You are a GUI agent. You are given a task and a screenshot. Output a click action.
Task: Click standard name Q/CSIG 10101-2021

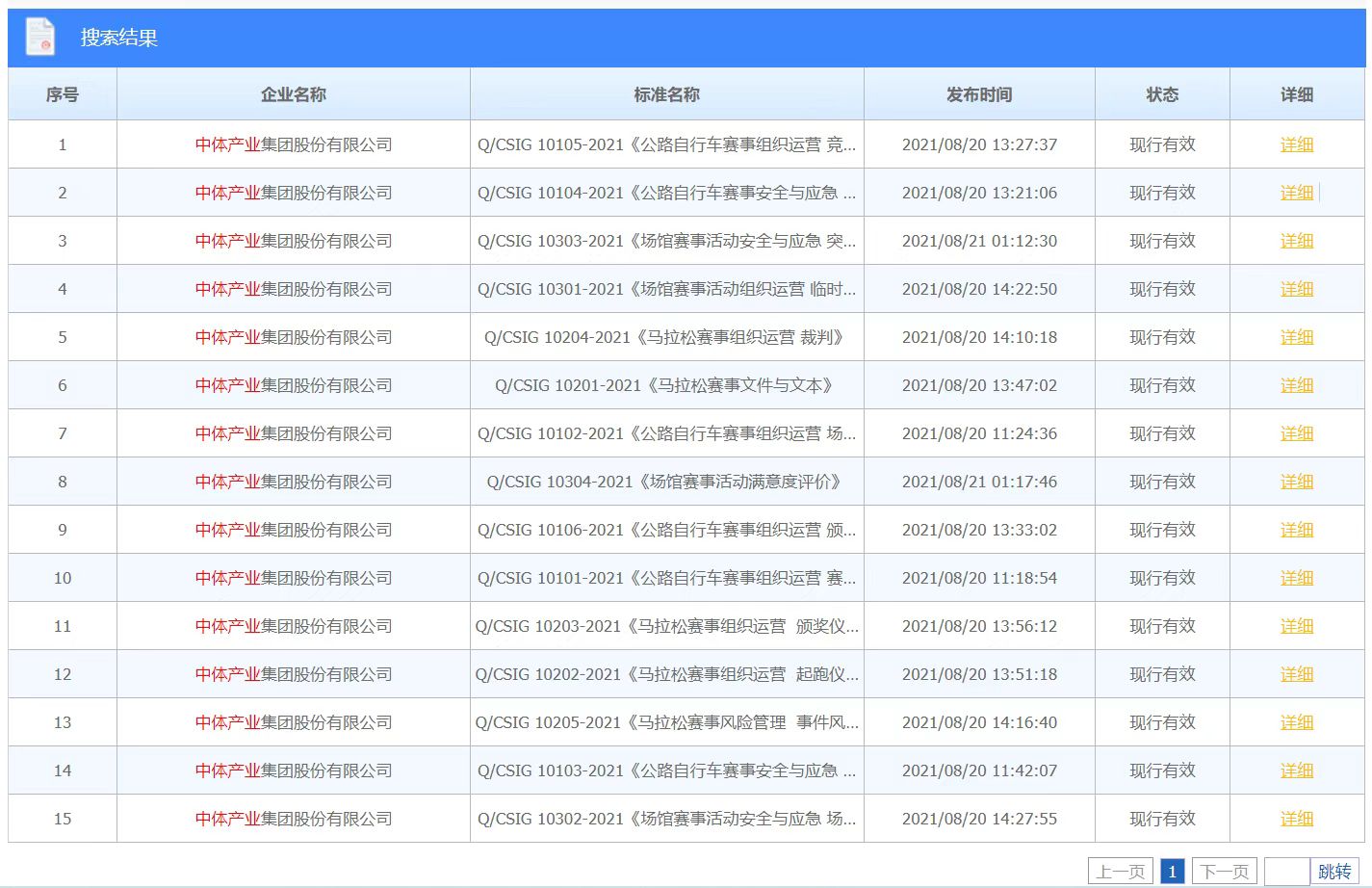(x=667, y=578)
